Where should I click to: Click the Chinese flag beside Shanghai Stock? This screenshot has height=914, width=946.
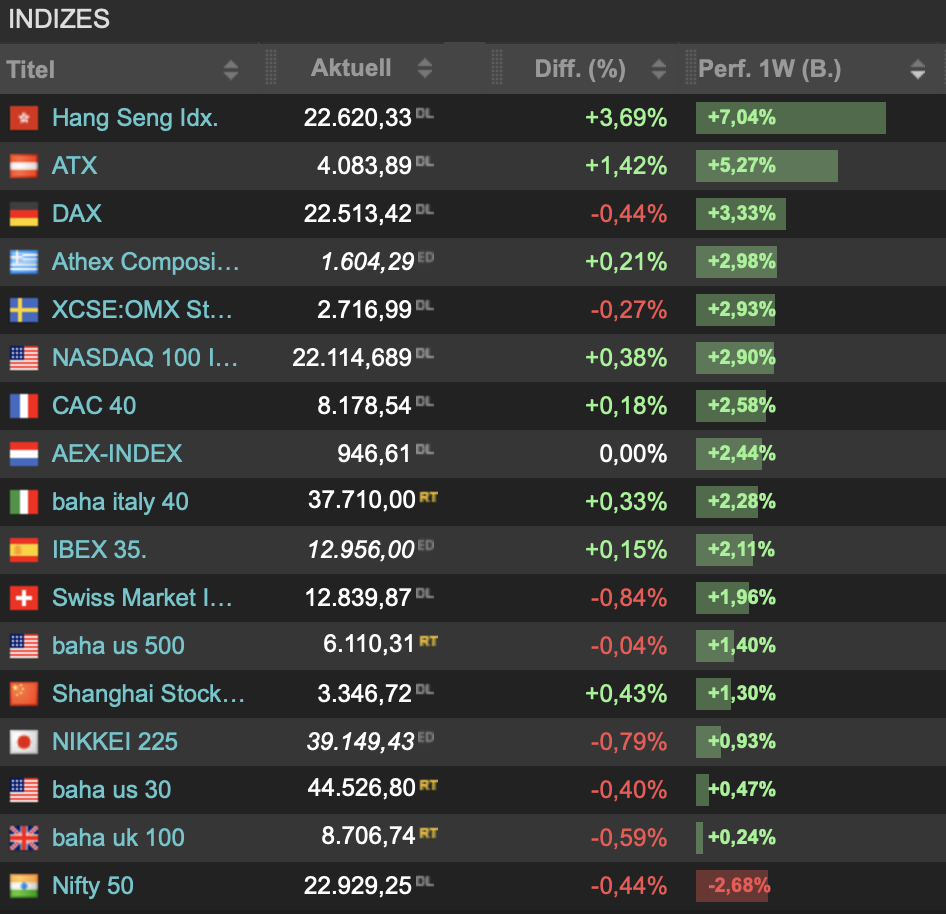pos(24,694)
